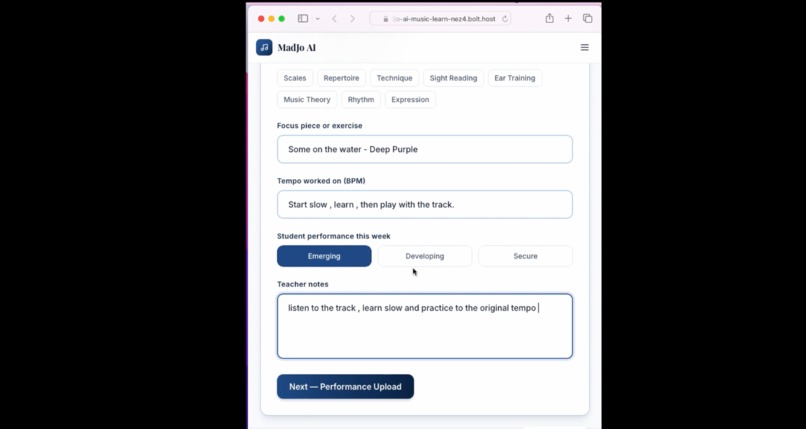Reload the page with the refresh icon

(x=504, y=18)
